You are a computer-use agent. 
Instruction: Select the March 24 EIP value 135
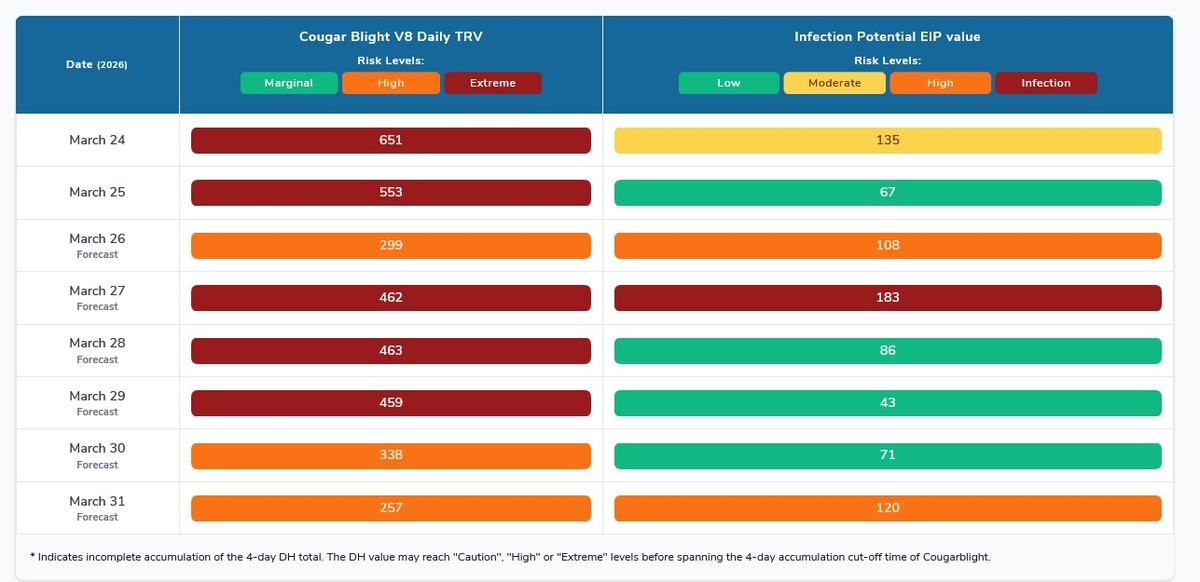point(887,140)
